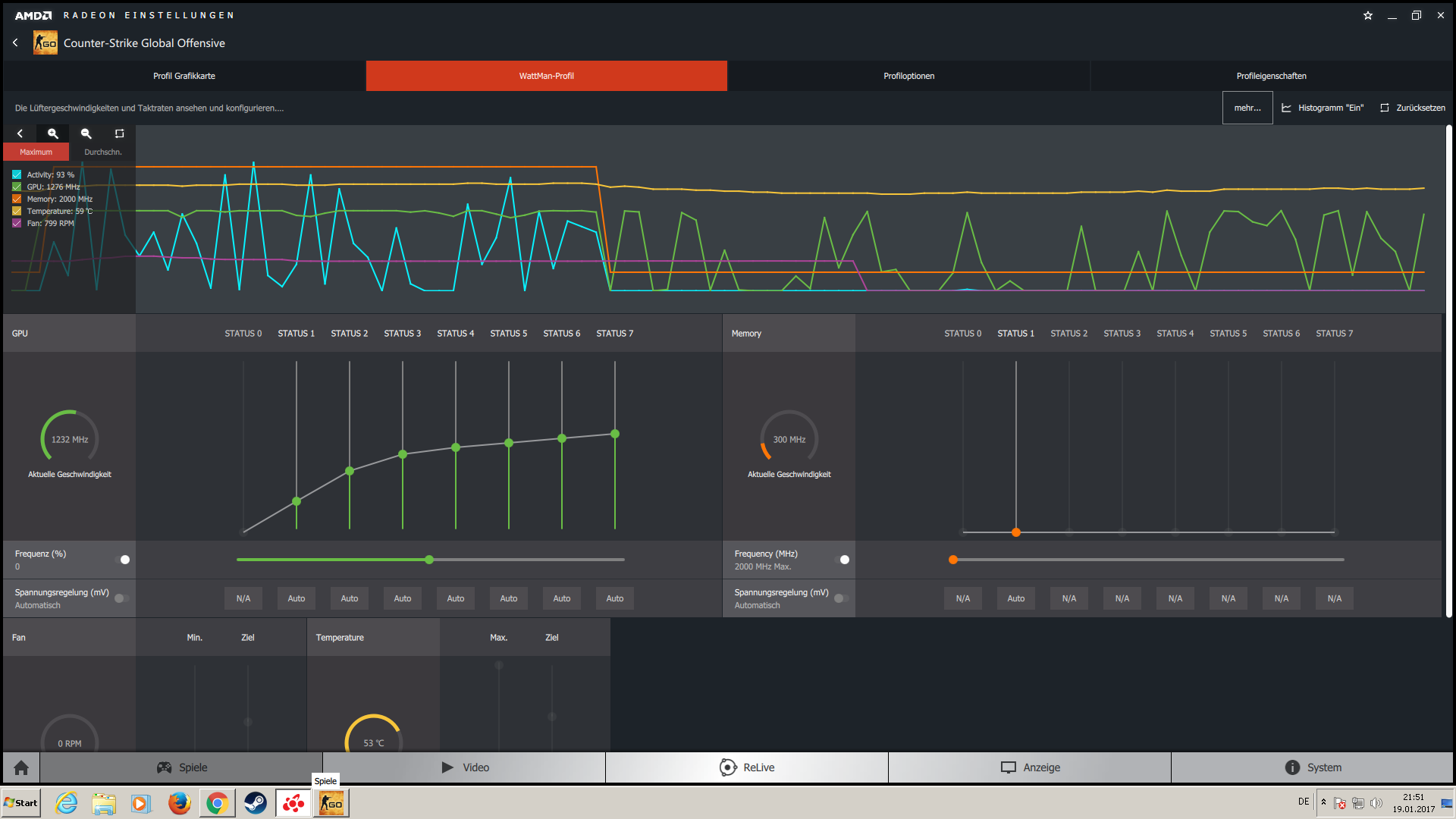The height and width of the screenshot is (819, 1456).
Task: Go back using the header arrow
Action: coord(15,42)
